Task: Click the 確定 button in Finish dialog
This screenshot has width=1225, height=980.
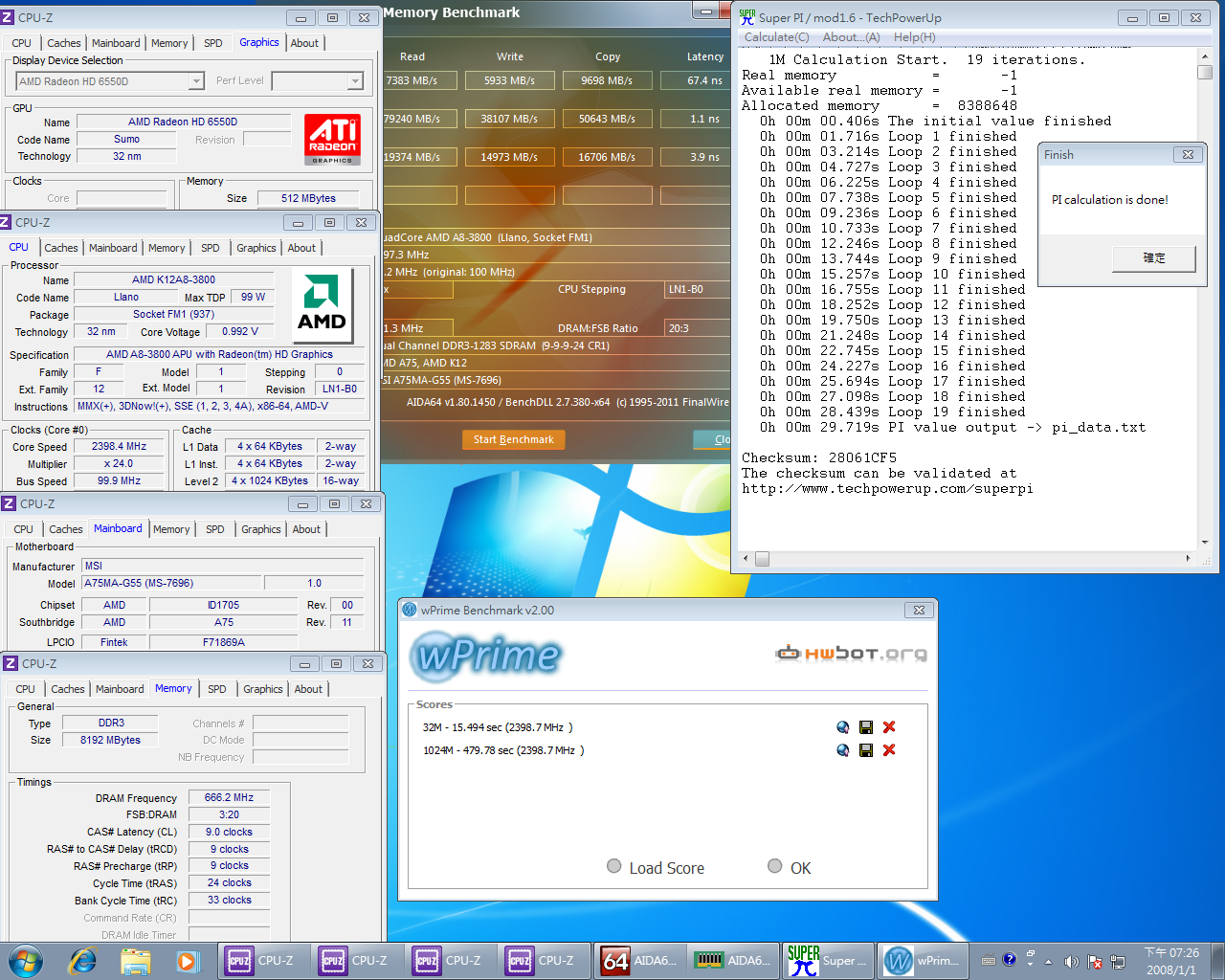Action: coord(1154,258)
